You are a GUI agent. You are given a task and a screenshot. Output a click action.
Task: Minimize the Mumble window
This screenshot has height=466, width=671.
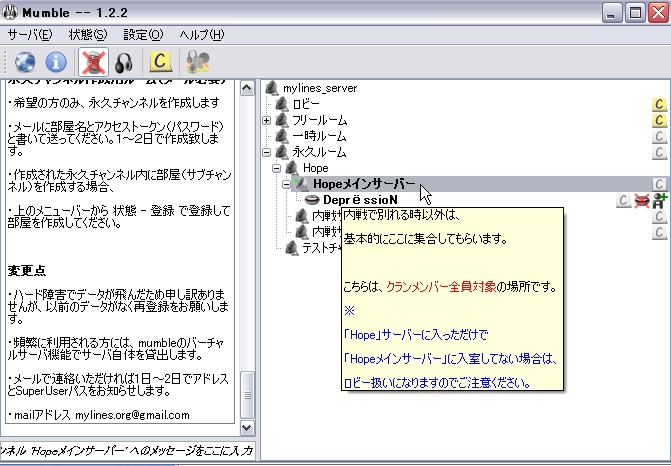[612, 12]
